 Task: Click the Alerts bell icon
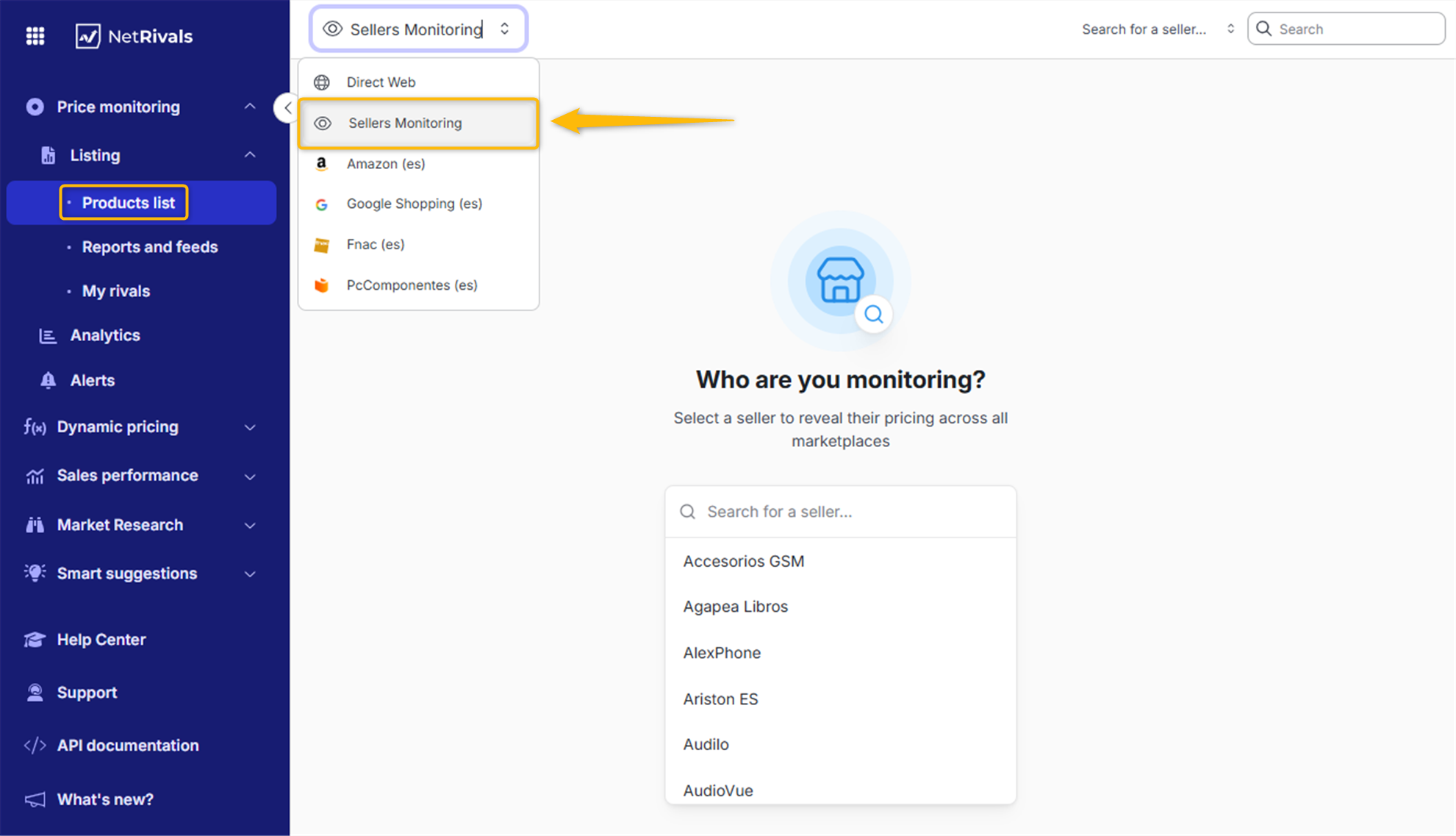[48, 380]
